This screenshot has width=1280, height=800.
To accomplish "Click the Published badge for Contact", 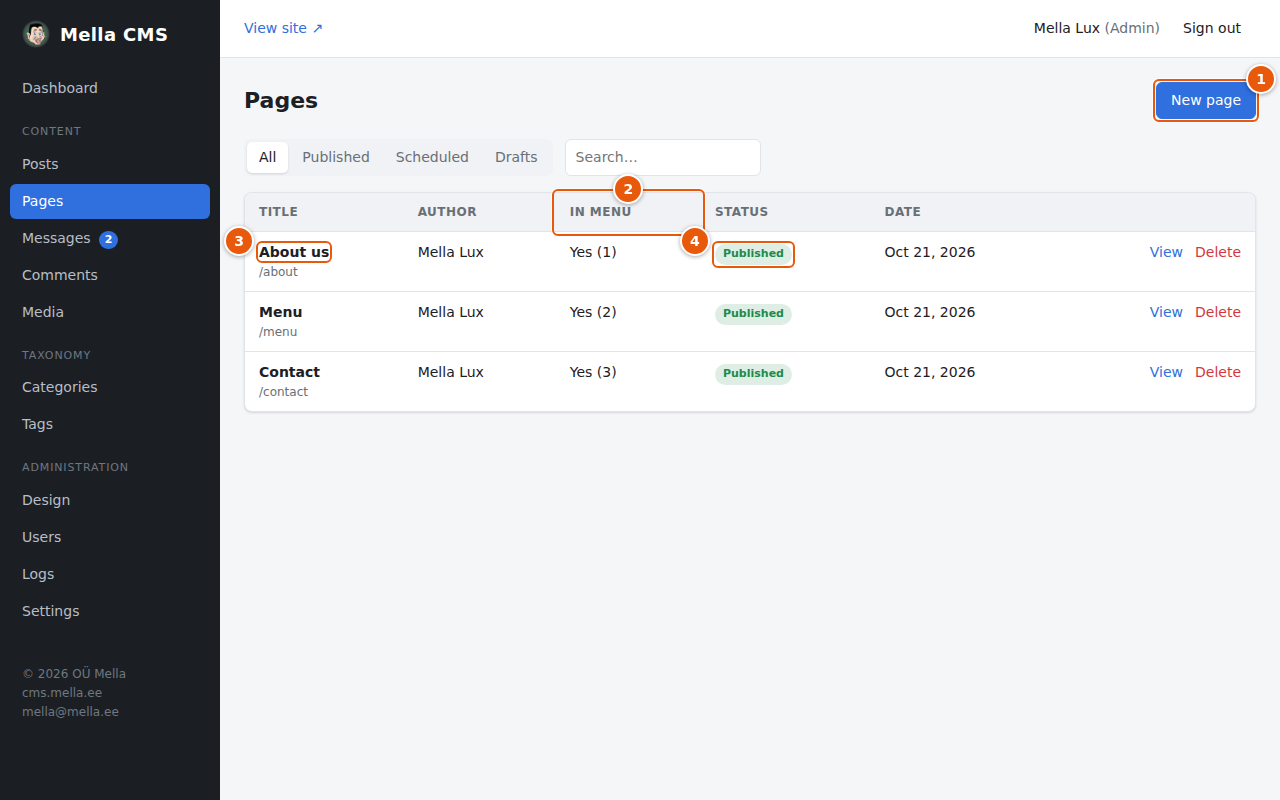I will click(x=753, y=374).
